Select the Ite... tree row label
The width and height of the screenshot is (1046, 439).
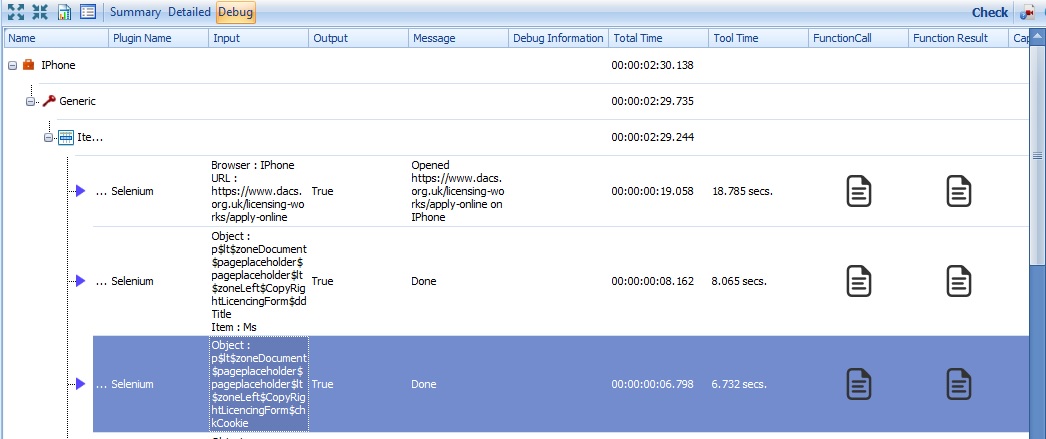click(91, 137)
